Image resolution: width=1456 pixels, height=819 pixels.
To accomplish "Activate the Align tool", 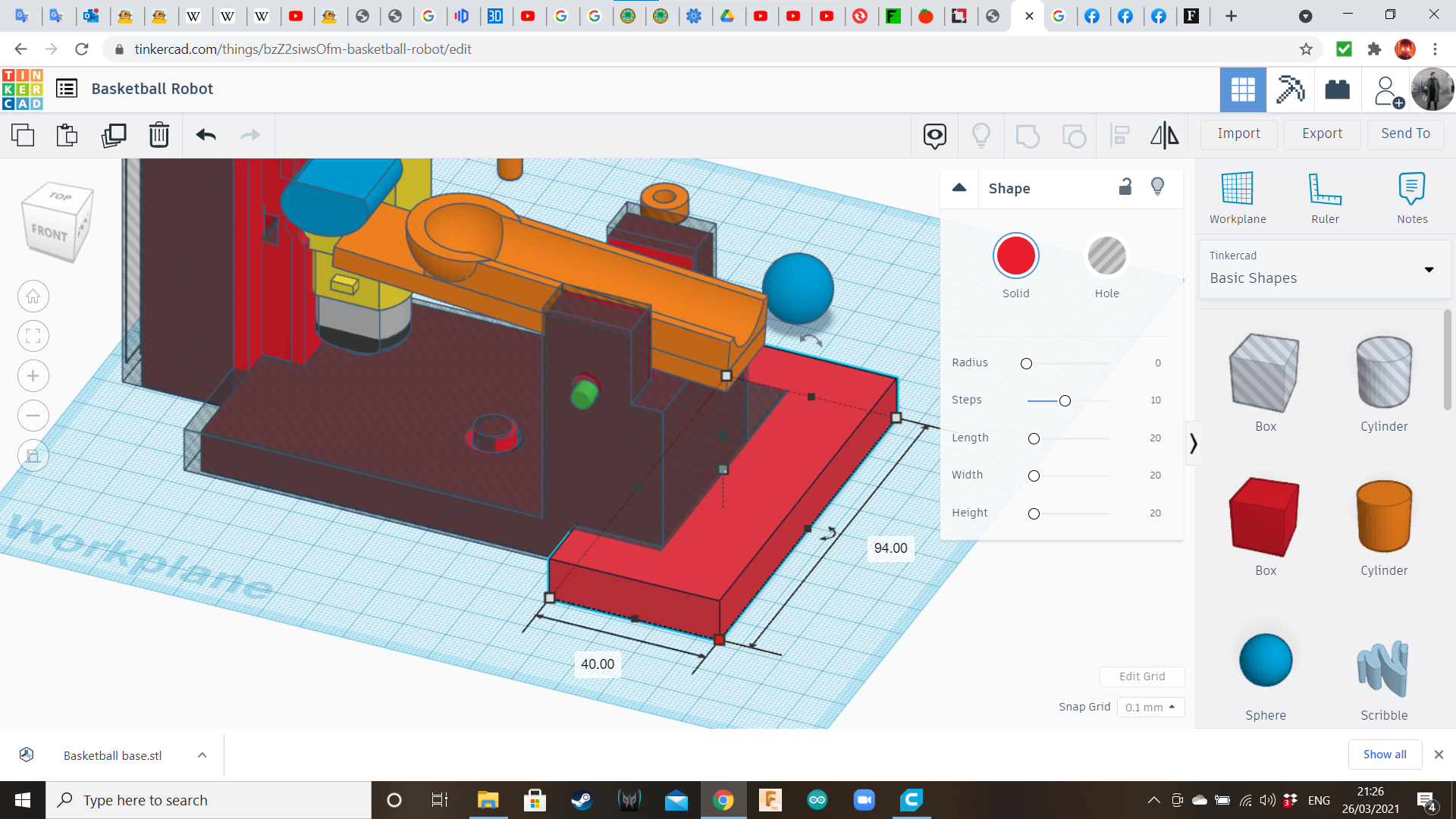I will [x=1119, y=135].
